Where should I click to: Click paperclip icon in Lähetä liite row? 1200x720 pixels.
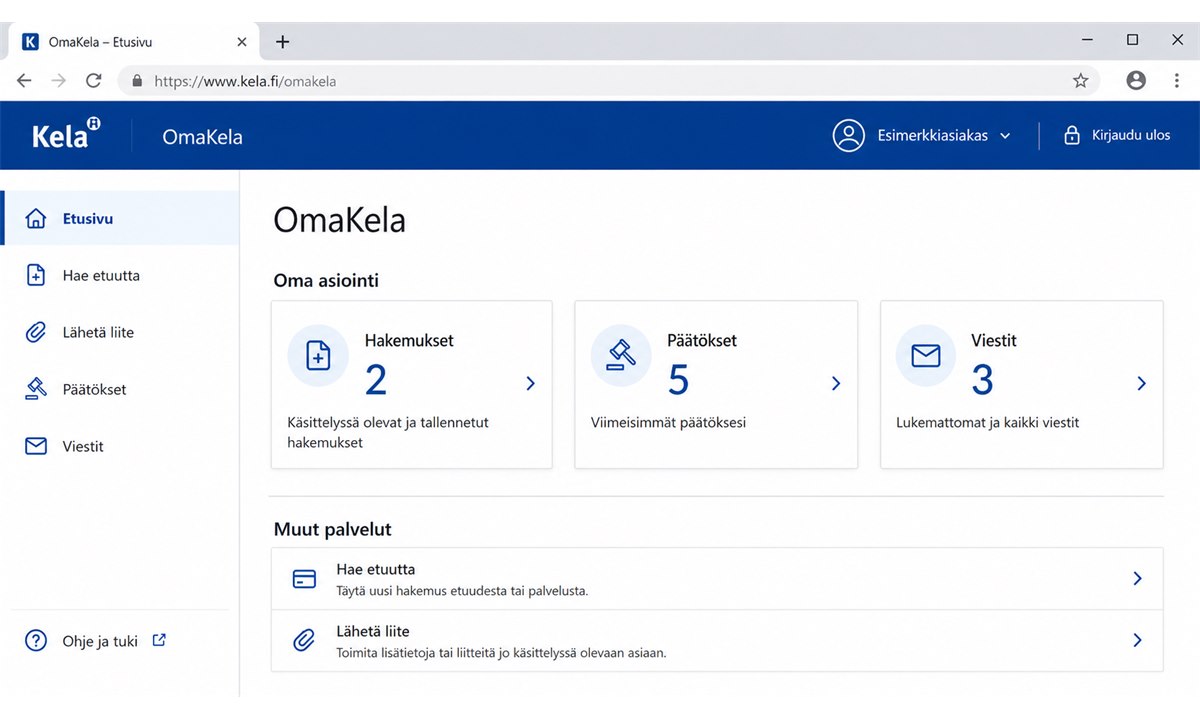click(304, 641)
